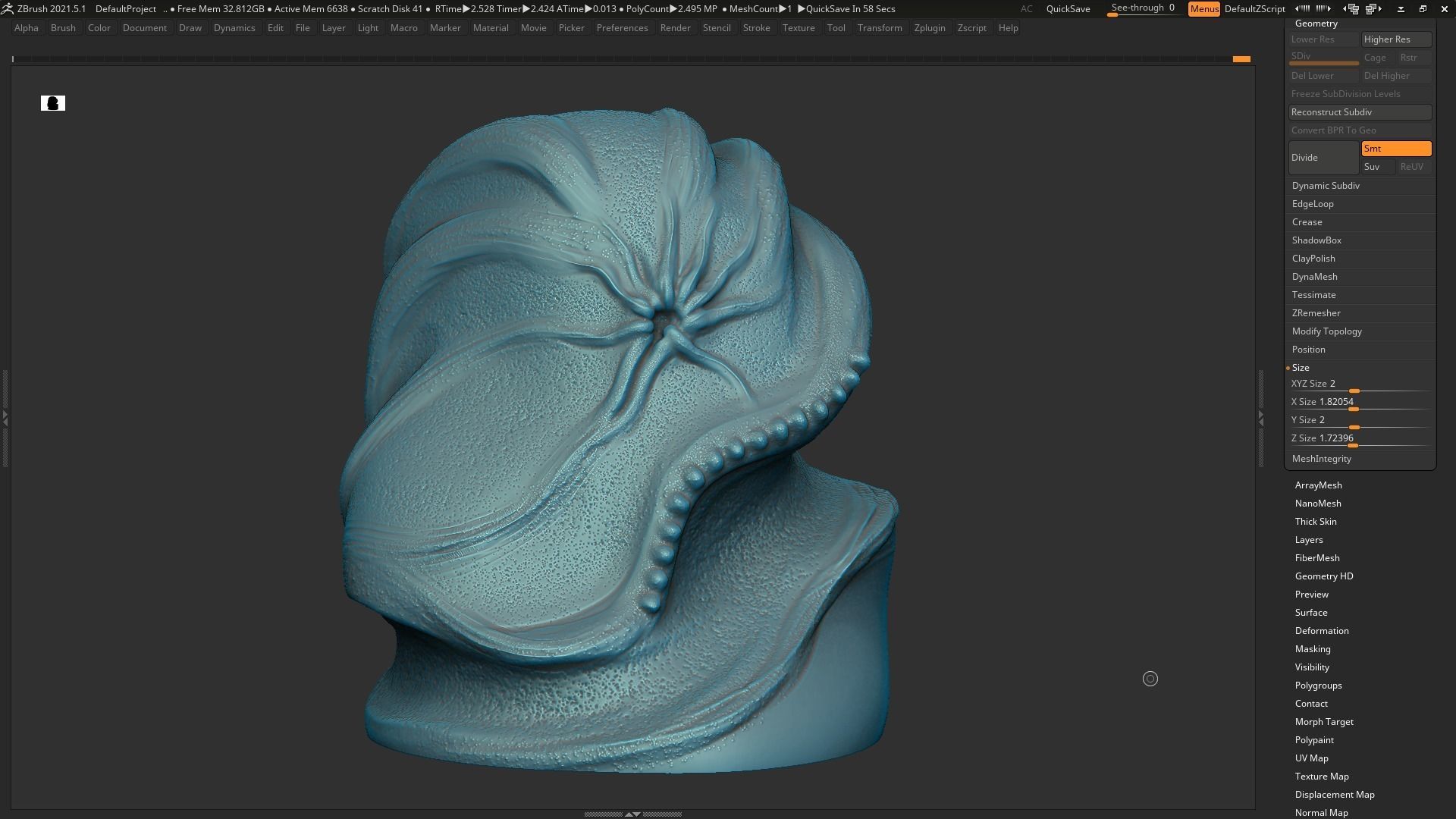The image size is (1456, 819).
Task: Open the Dynamics menu
Action: click(x=234, y=28)
